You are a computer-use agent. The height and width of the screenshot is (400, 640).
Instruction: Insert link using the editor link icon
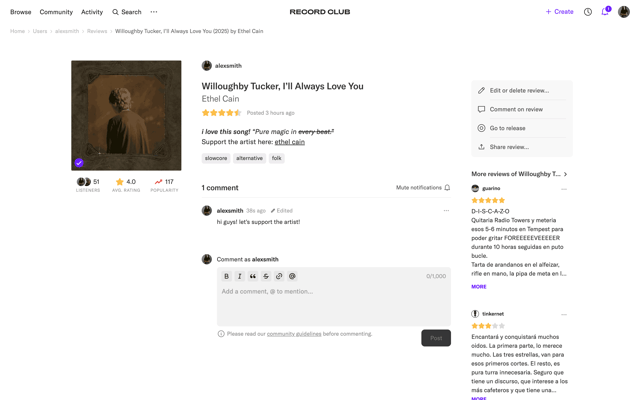279,276
